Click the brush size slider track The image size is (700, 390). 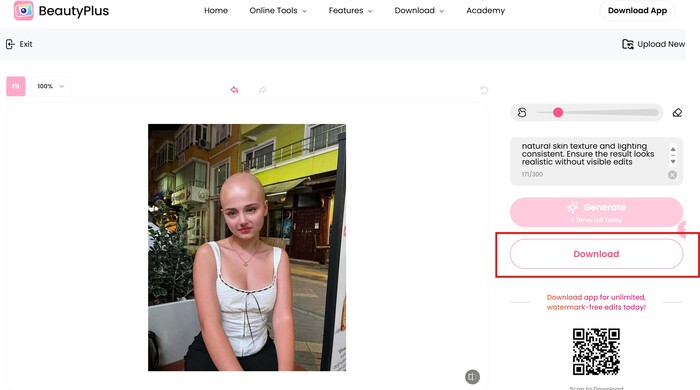(597, 112)
